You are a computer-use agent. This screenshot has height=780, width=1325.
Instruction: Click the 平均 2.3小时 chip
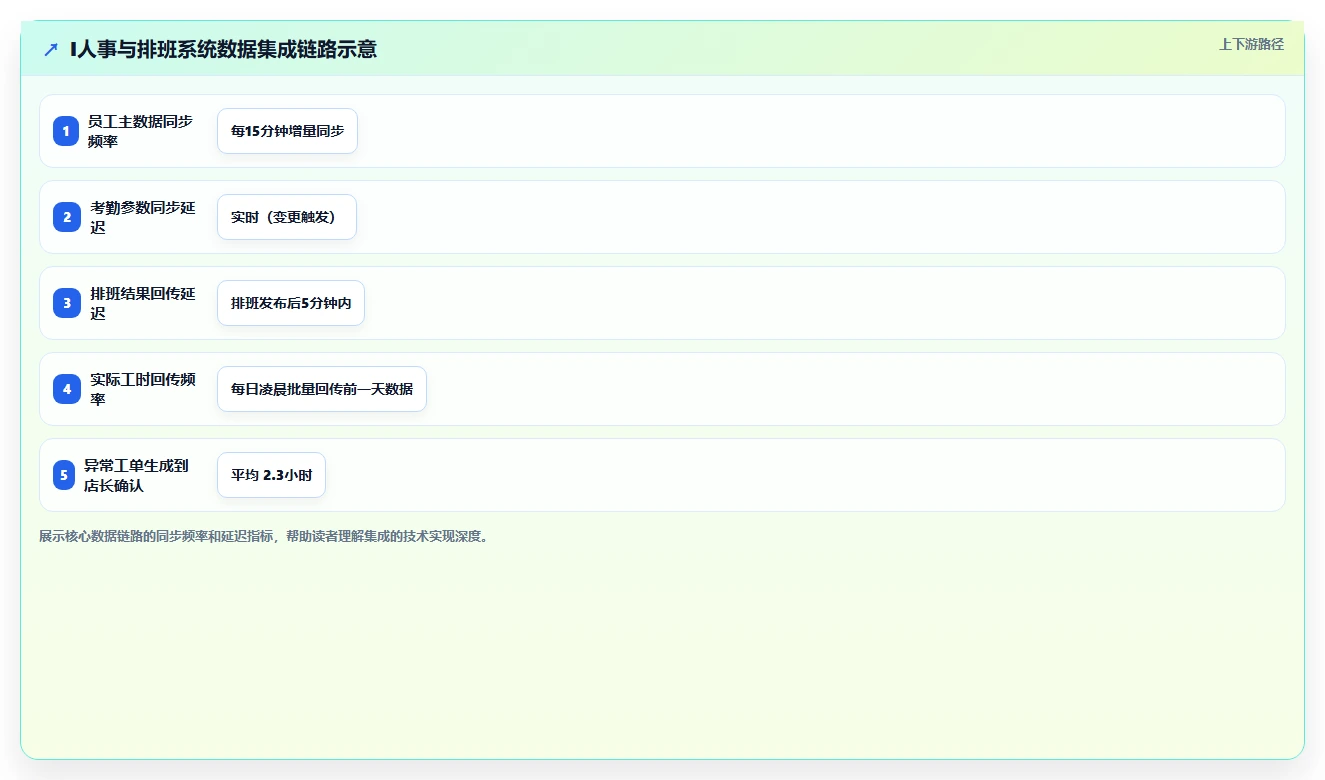[271, 475]
